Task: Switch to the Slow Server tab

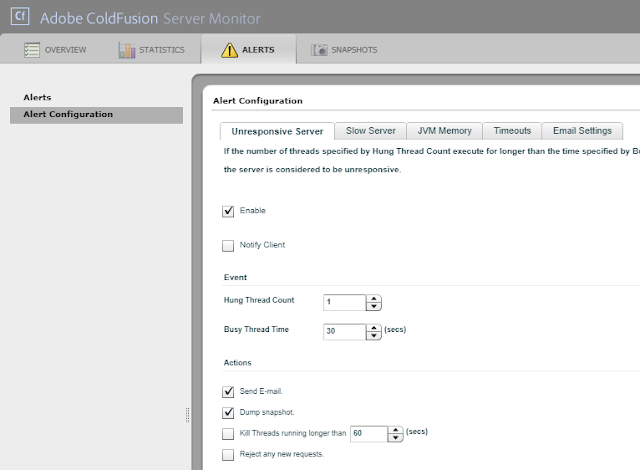Action: 370,131
